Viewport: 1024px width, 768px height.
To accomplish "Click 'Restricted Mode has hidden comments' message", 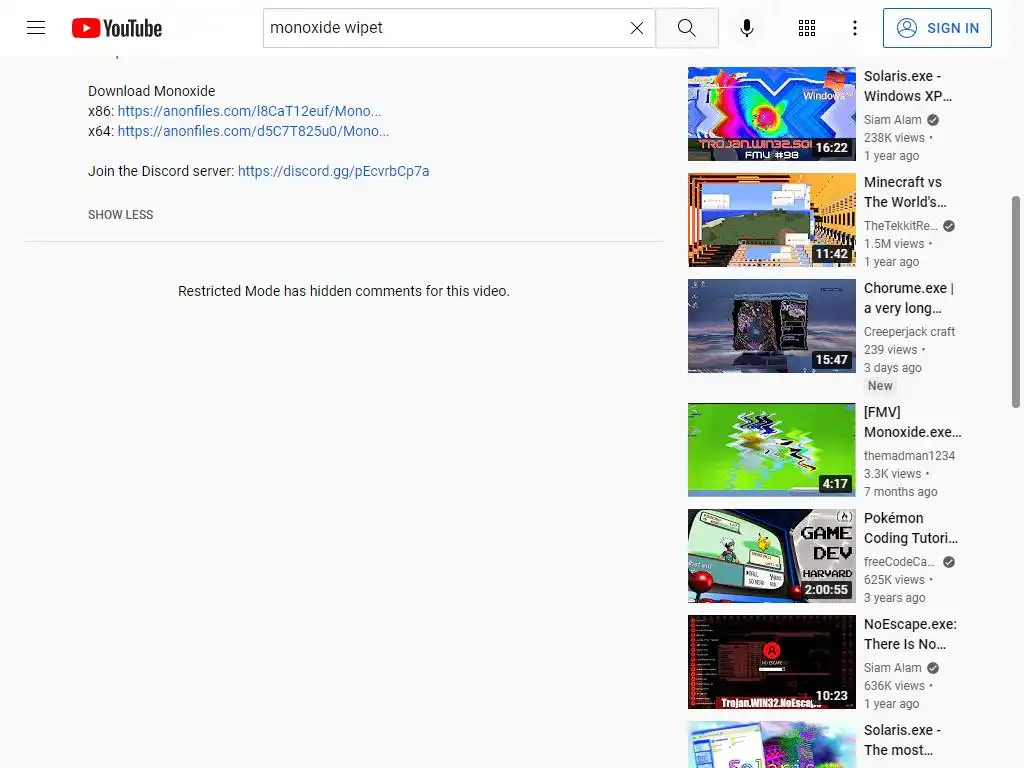I will click(x=344, y=291).
